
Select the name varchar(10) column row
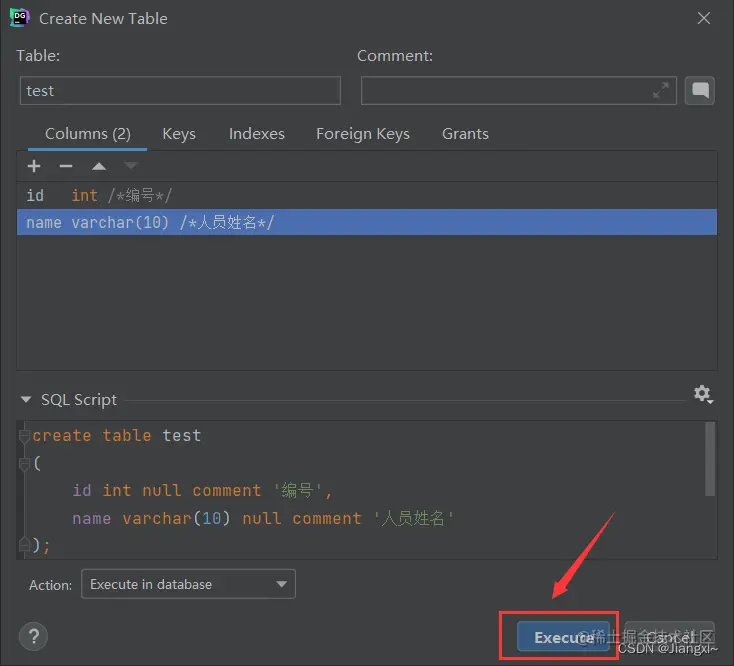point(367,222)
